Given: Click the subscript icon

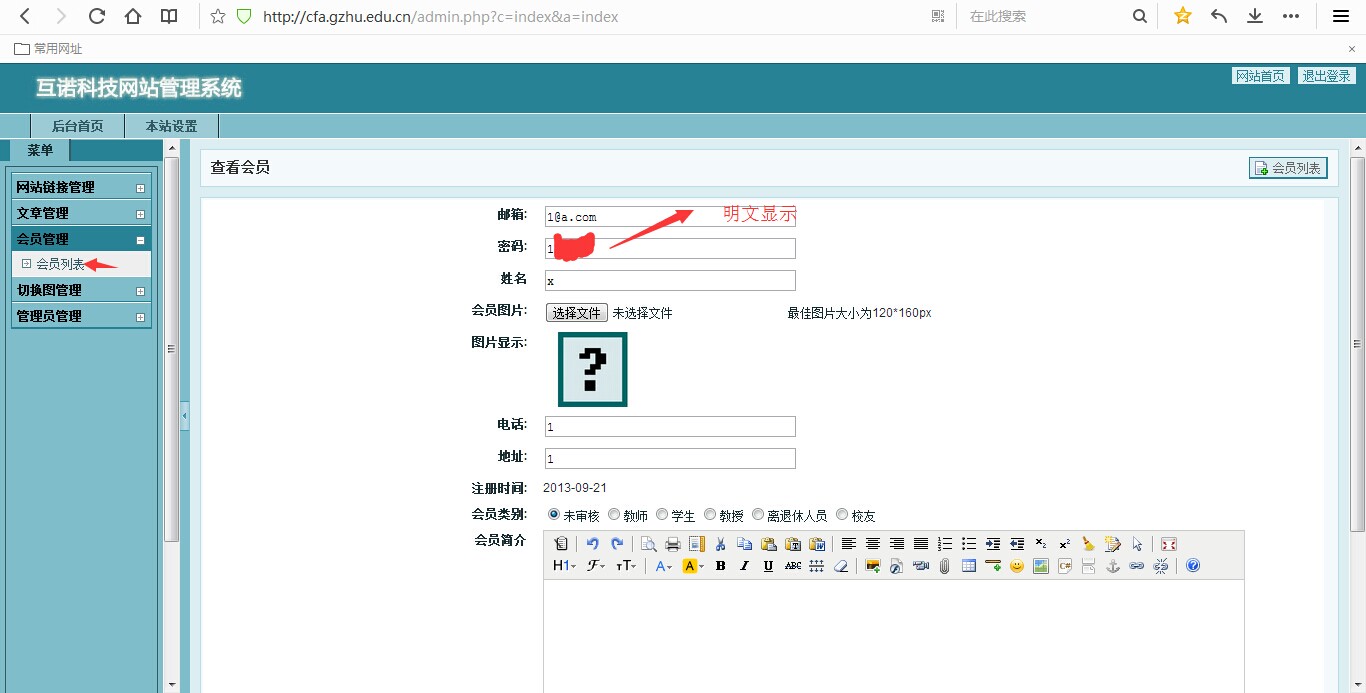Looking at the screenshot, I should click(1040, 544).
